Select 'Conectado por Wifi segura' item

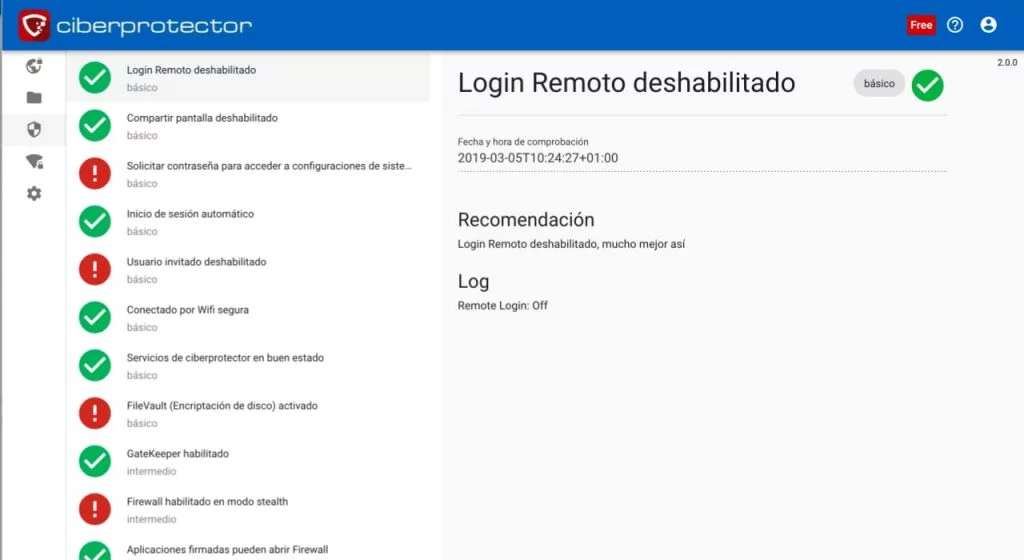(187, 310)
